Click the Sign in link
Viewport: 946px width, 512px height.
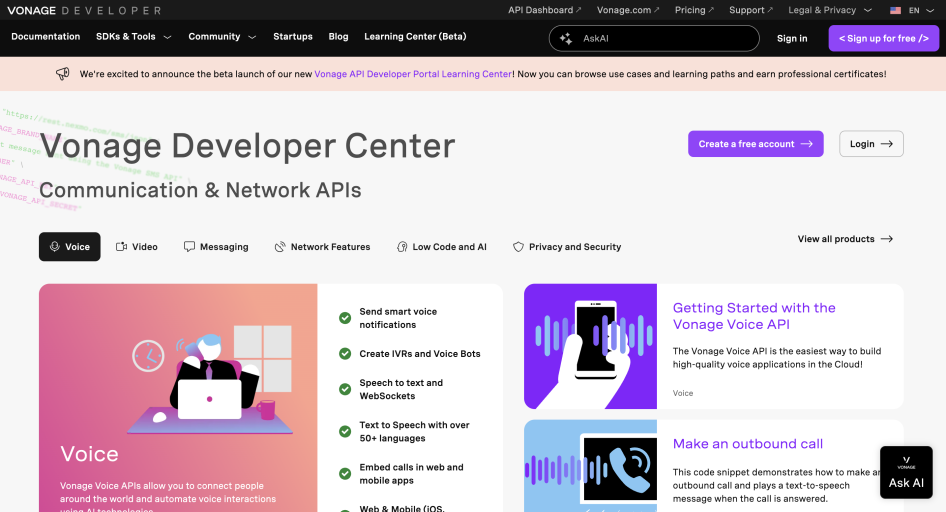(792, 38)
